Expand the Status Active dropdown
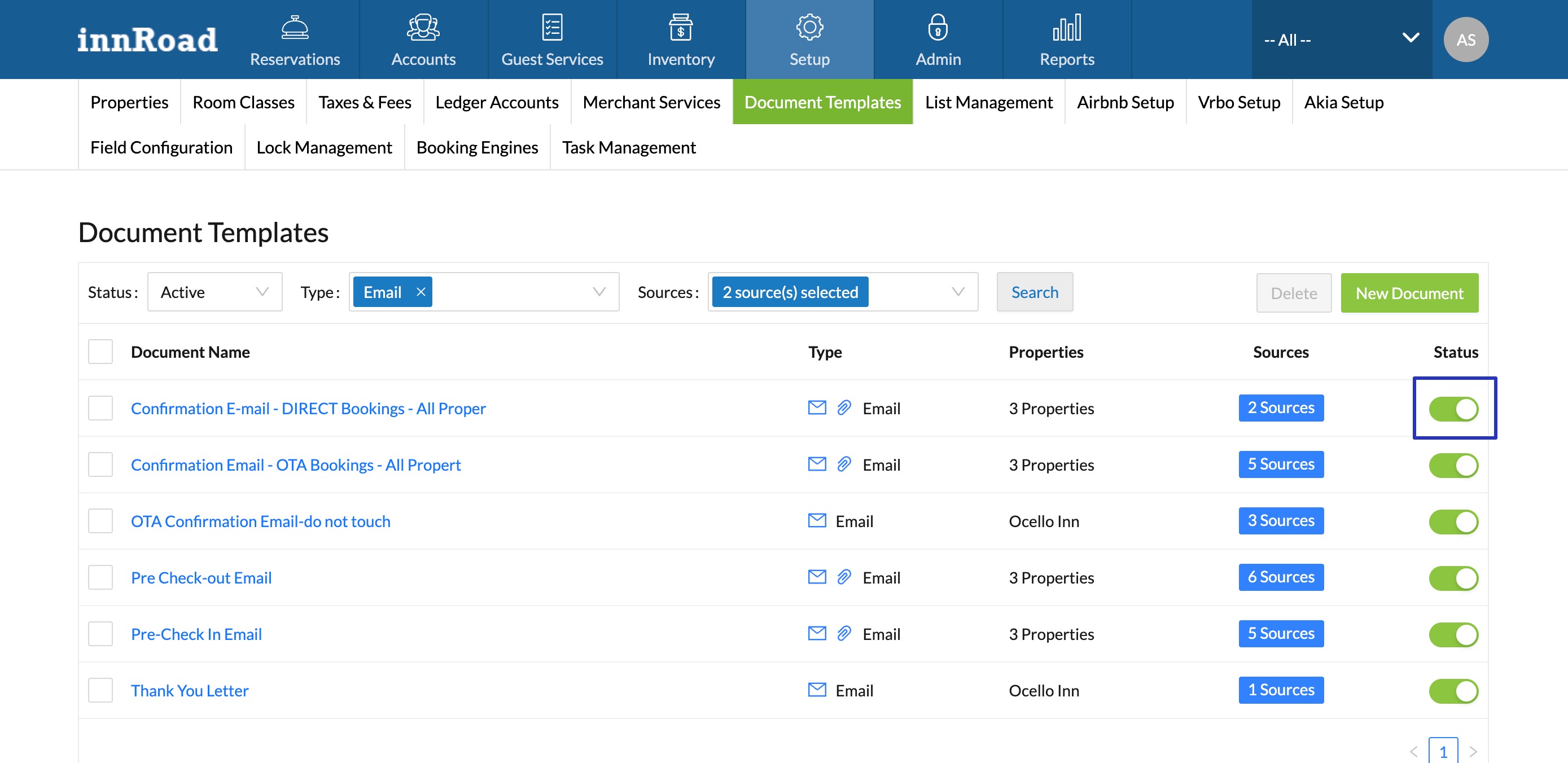Screen dimensions: 1568x763 (x=214, y=292)
